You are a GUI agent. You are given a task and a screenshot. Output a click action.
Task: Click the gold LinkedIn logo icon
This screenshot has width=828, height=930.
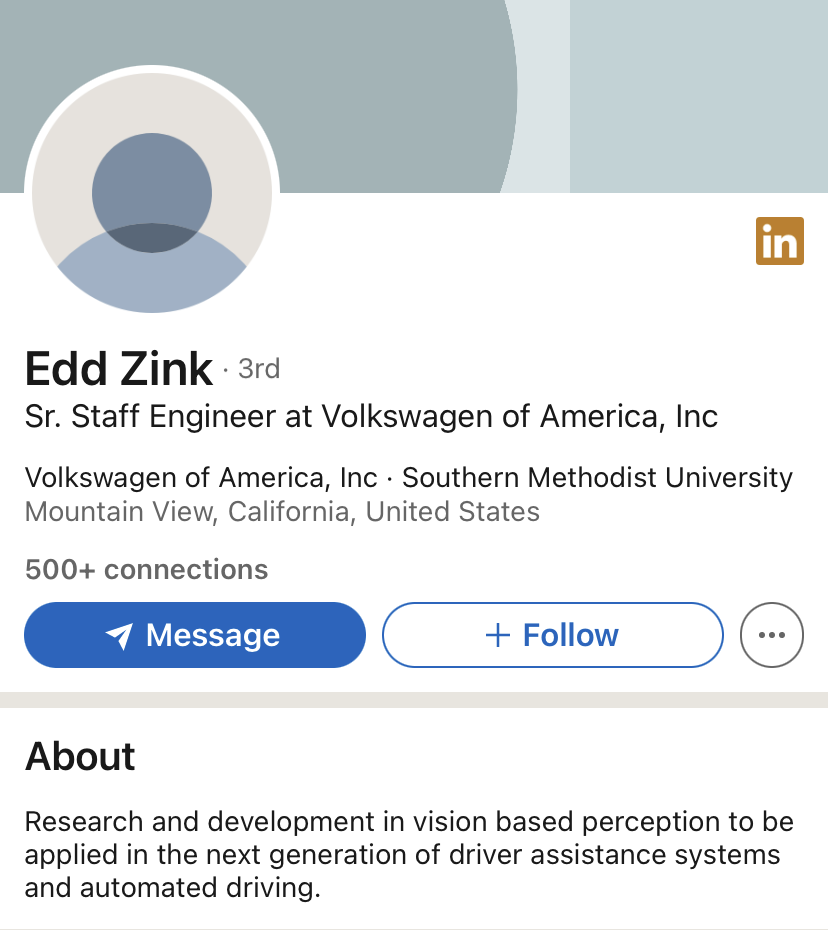point(780,241)
